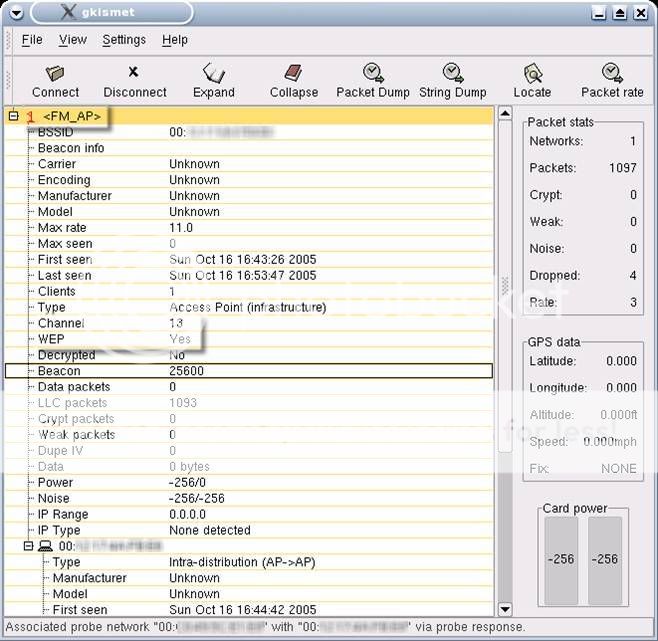Screen dimensions: 658x641
Task: Select the WEP Yes row
Action: pyautogui.click(x=249, y=339)
